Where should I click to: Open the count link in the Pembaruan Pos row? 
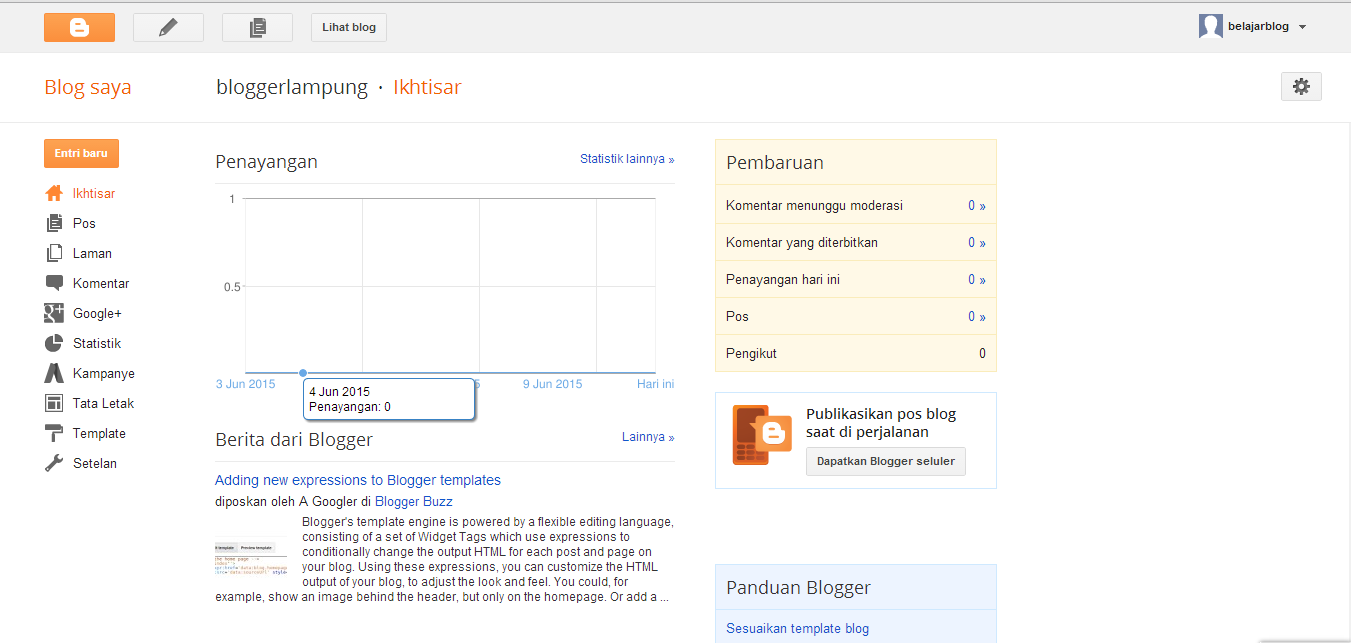tap(977, 317)
